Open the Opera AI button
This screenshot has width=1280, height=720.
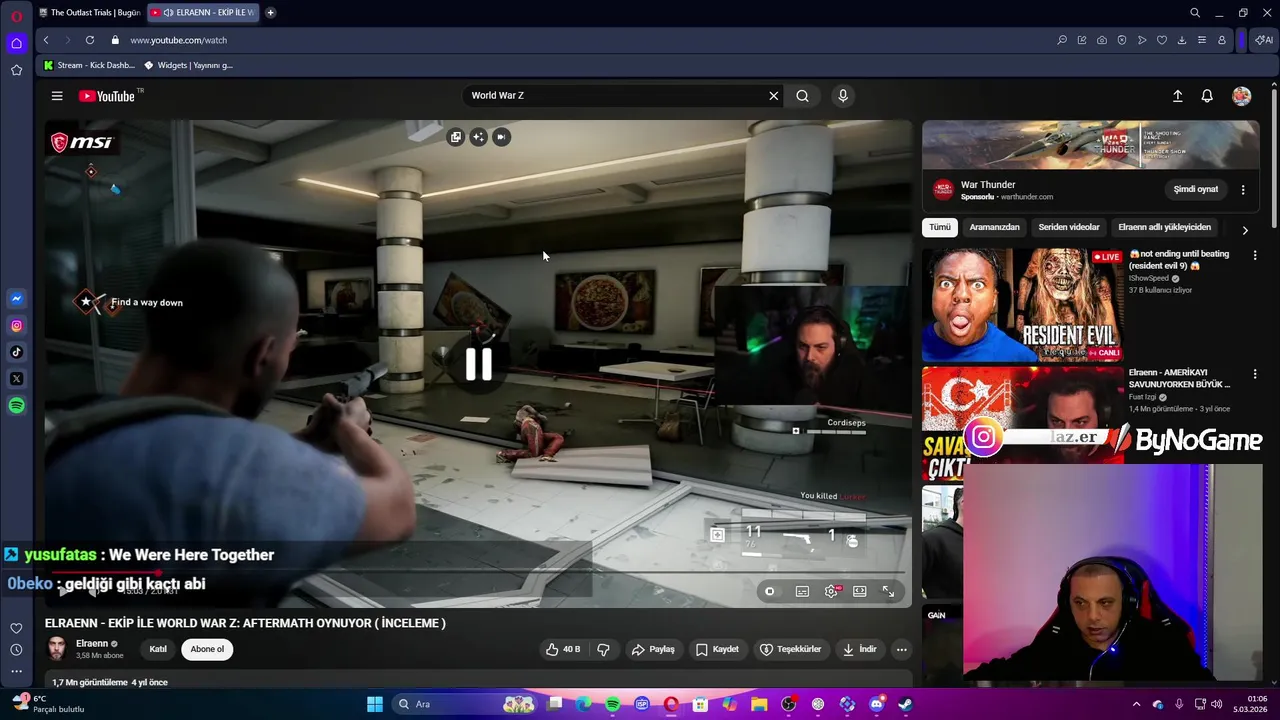pos(1264,40)
